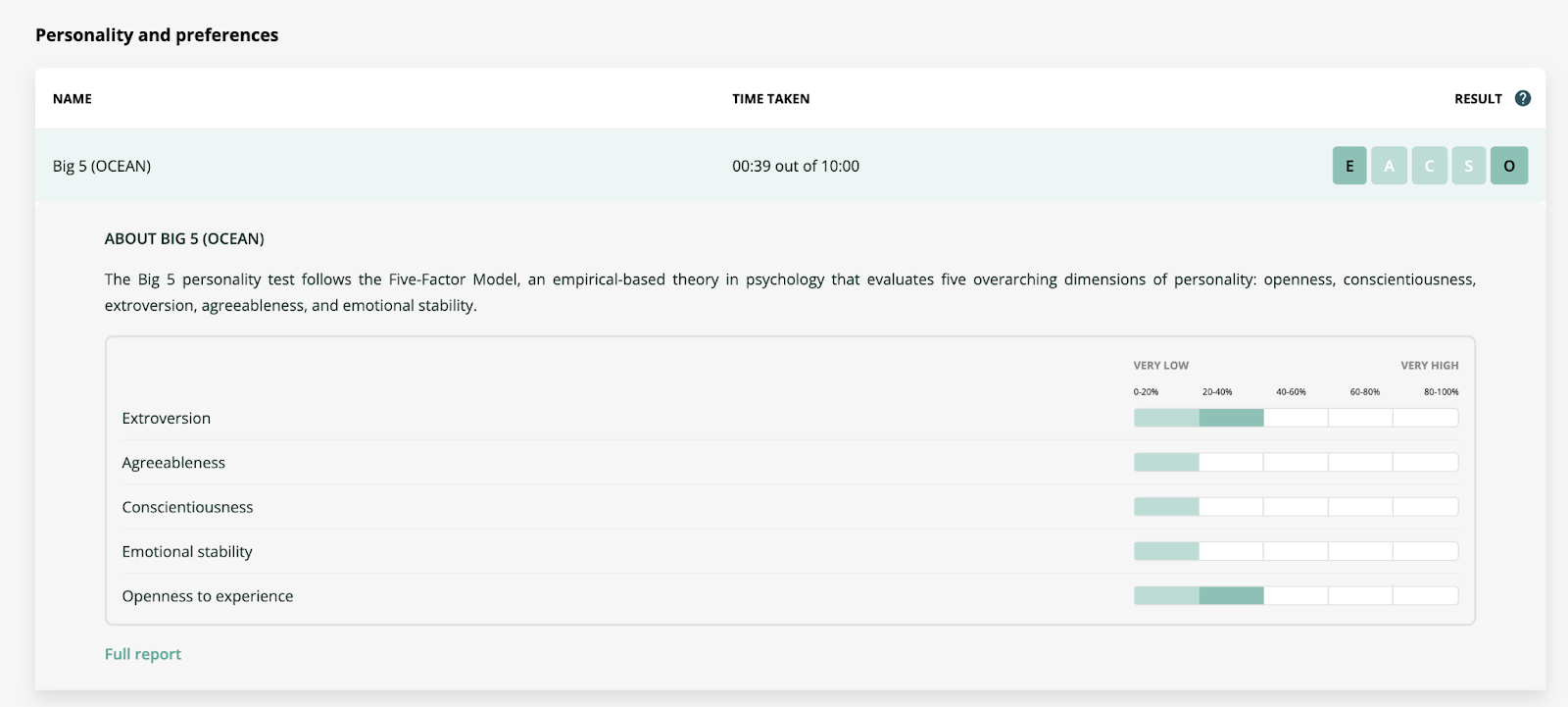This screenshot has height=707, width=1568.
Task: Click the Openness to experience score bar
Action: pyautogui.click(x=1296, y=595)
